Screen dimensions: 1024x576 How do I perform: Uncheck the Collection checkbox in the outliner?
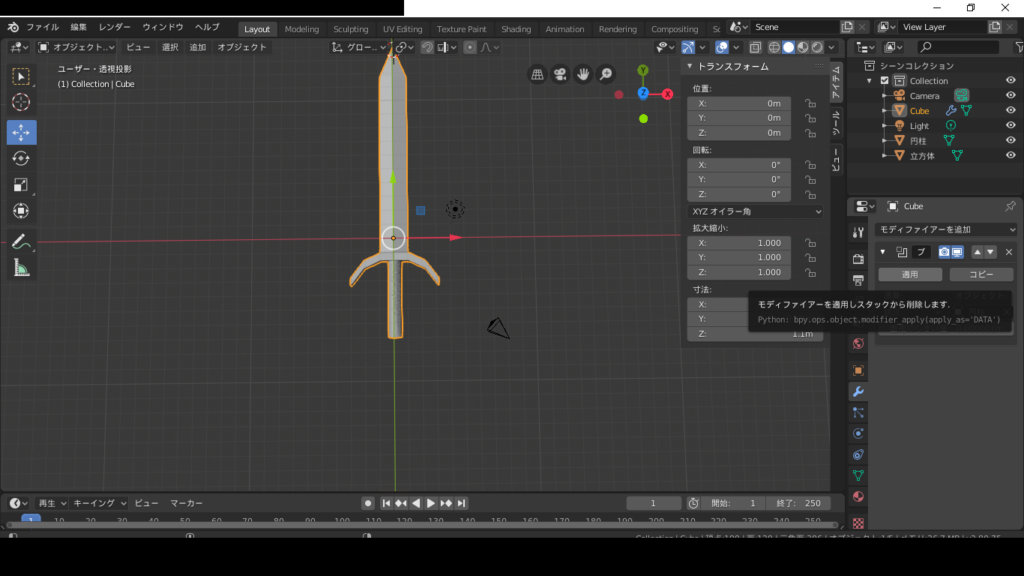(884, 81)
